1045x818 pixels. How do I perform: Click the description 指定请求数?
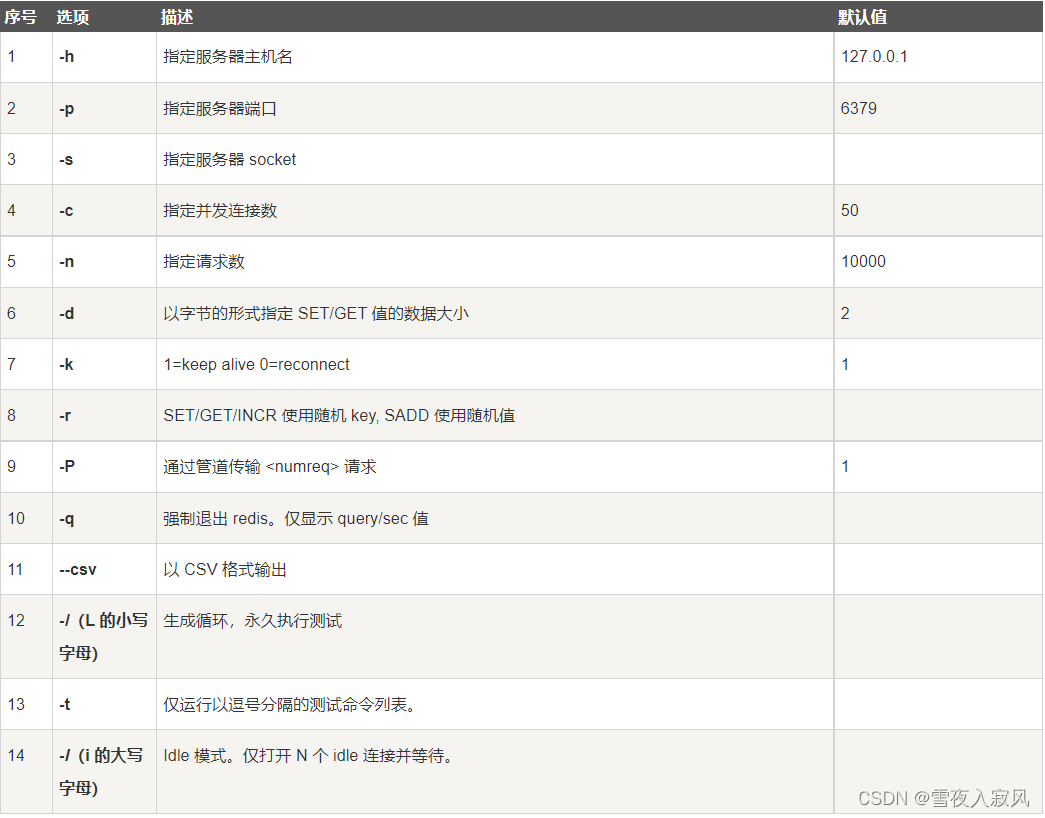(204, 262)
